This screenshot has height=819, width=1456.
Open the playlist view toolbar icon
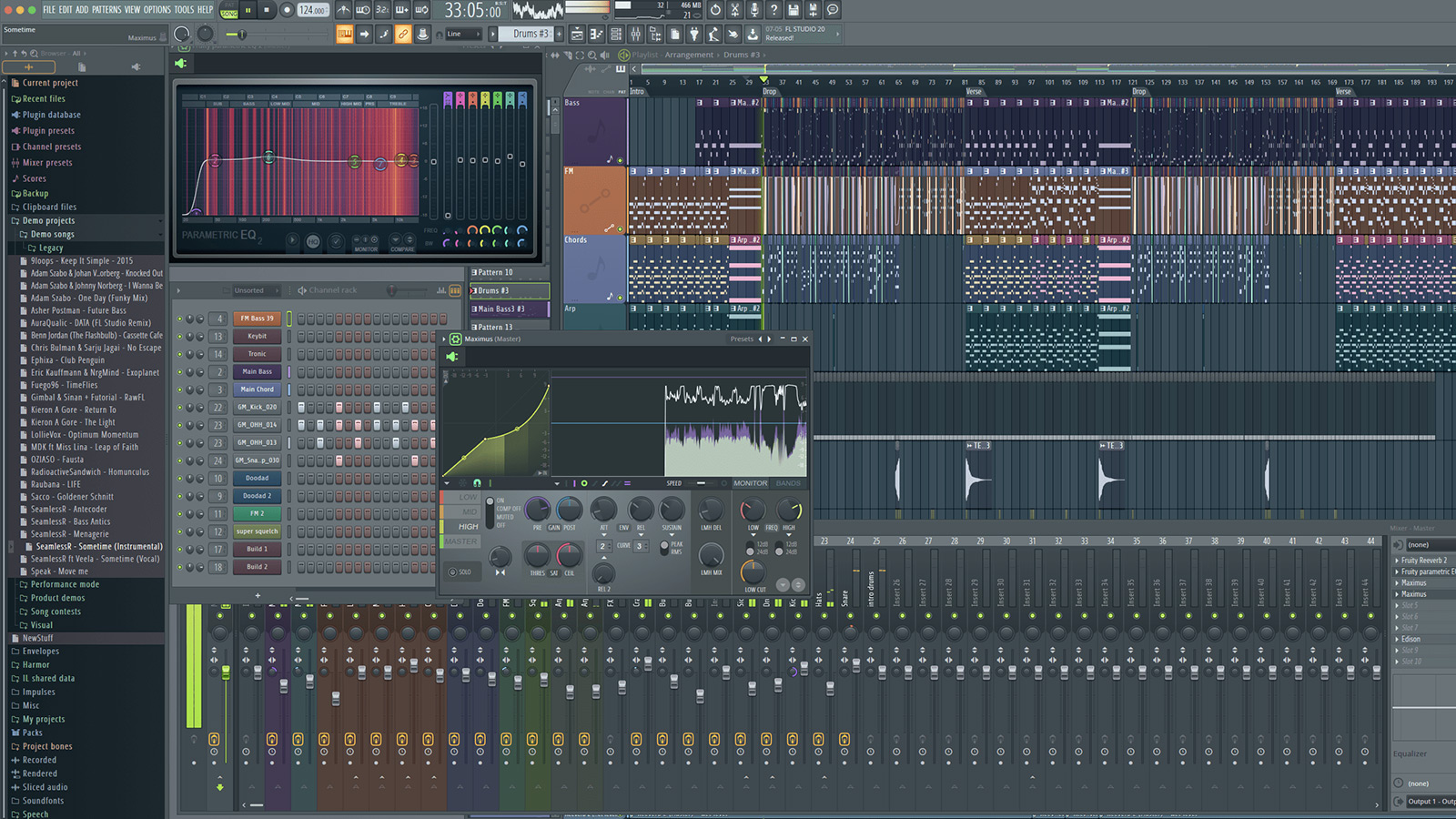coord(577,35)
